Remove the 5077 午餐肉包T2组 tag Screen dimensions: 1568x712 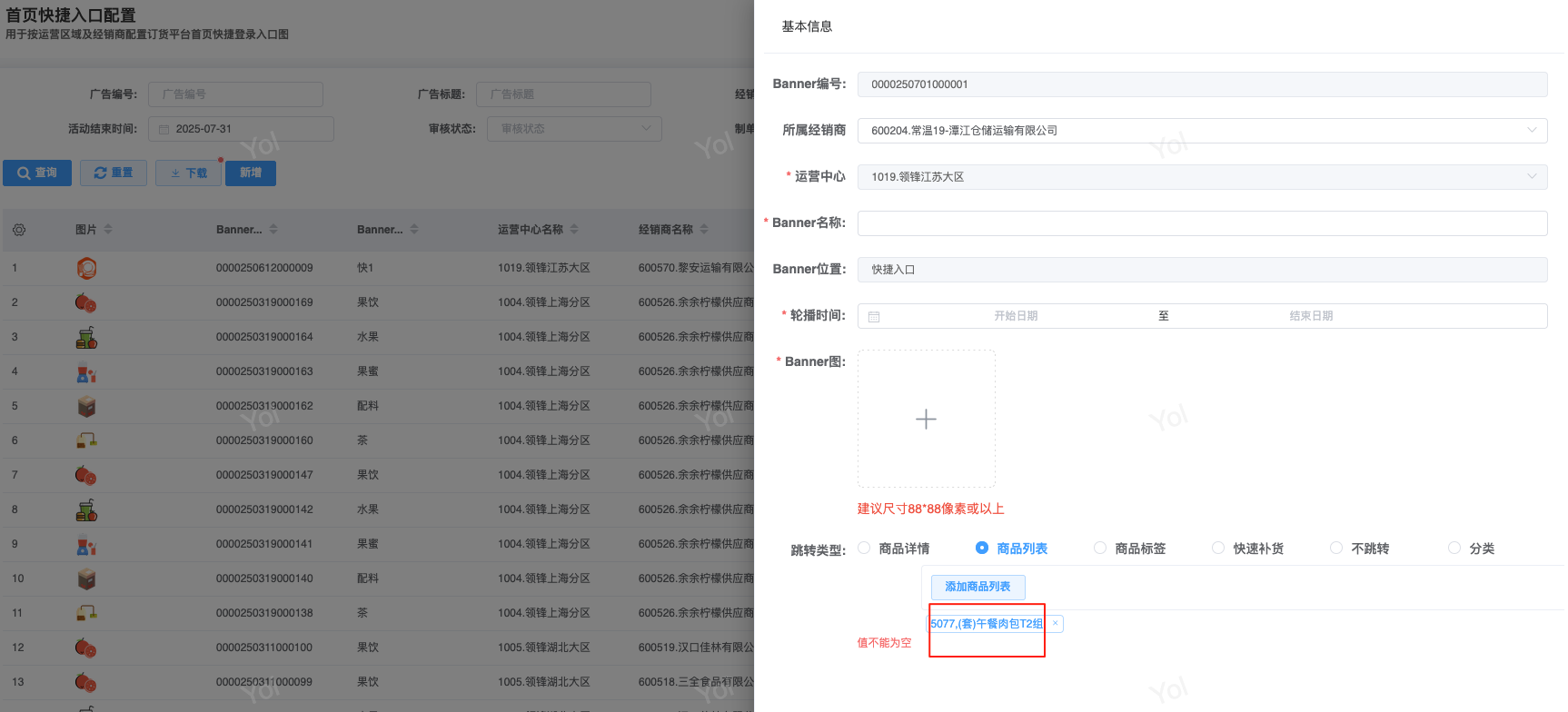(1055, 623)
